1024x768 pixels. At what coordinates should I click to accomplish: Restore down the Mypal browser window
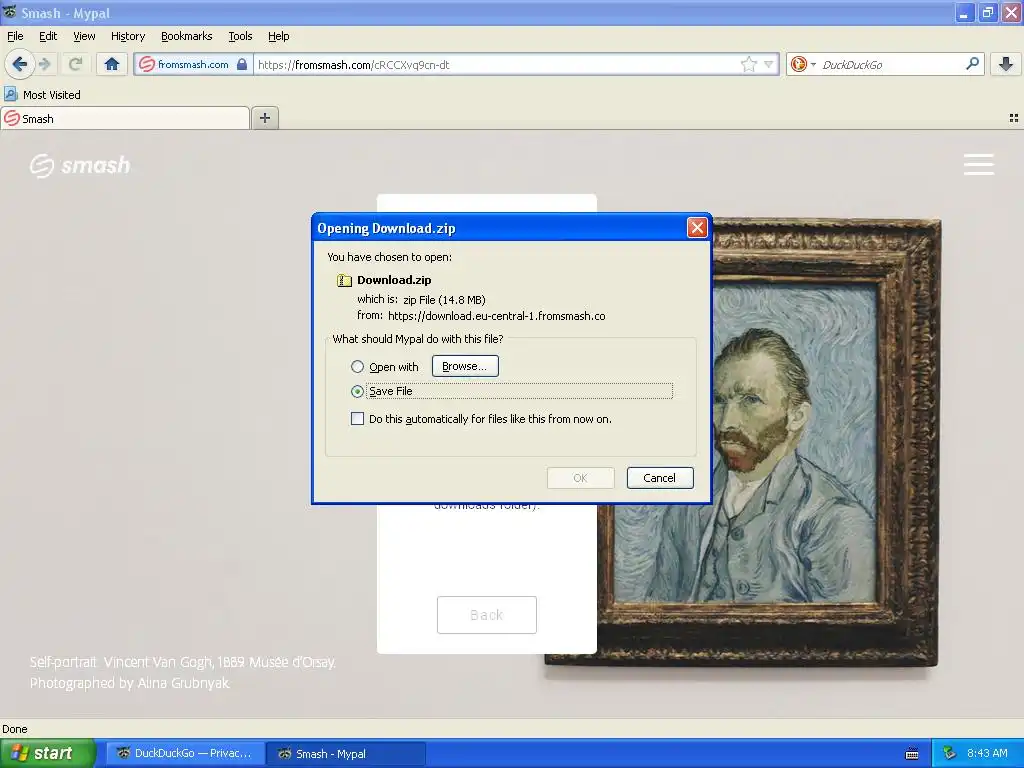(987, 12)
